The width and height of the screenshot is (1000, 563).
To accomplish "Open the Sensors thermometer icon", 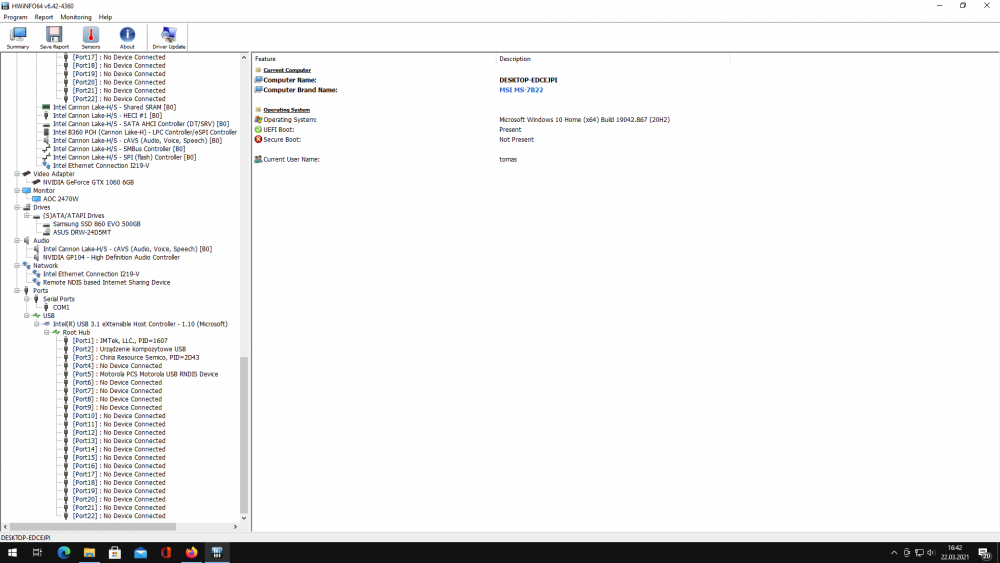I will coord(91,37).
